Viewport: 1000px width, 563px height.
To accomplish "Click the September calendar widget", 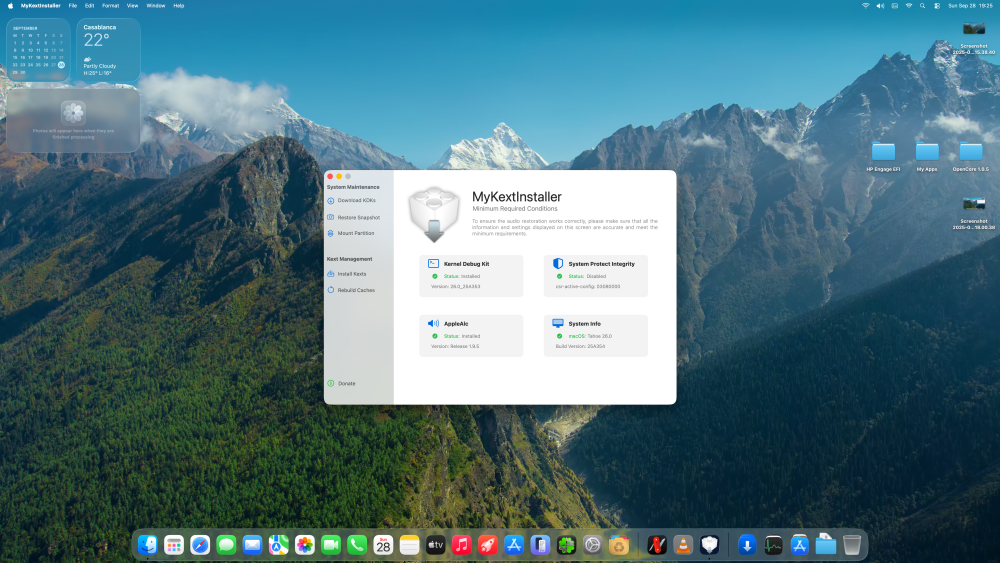I will (38, 50).
